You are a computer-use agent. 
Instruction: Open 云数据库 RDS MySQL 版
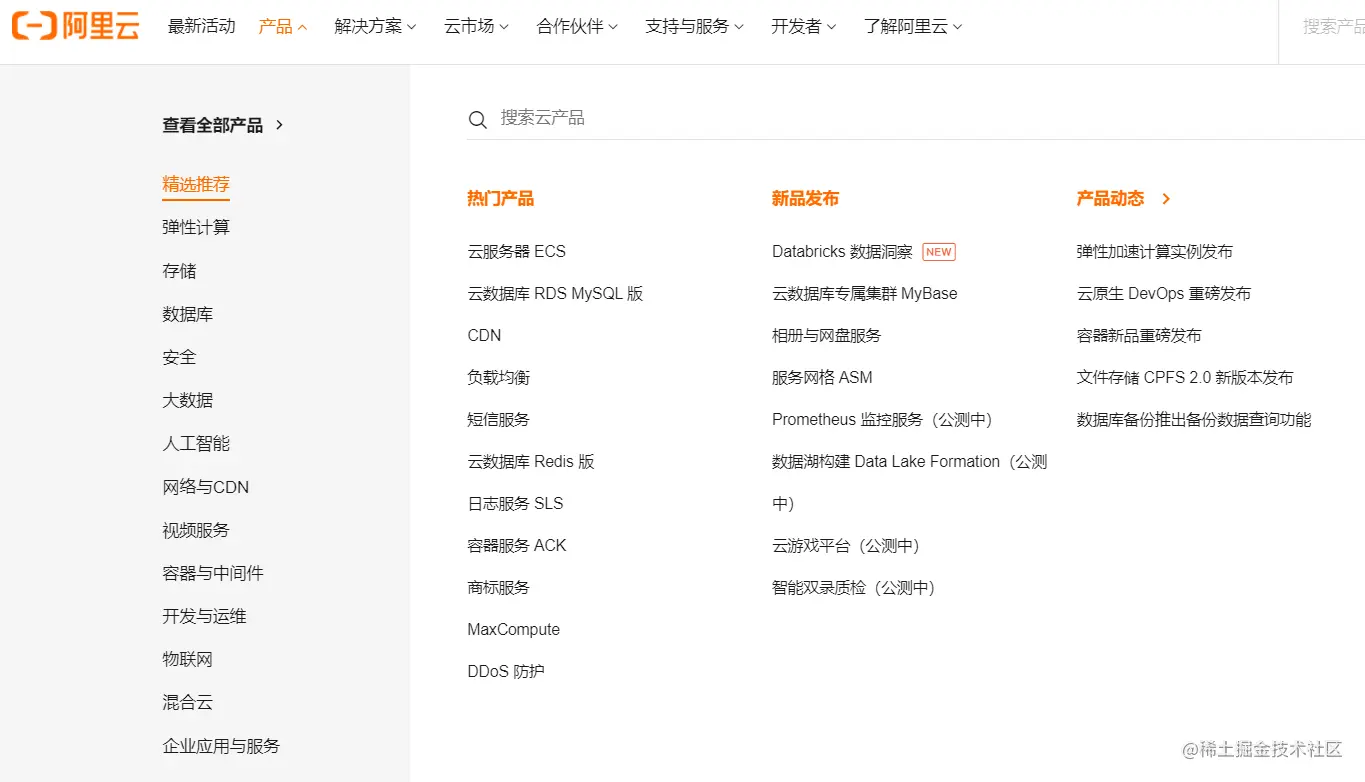[x=555, y=294]
